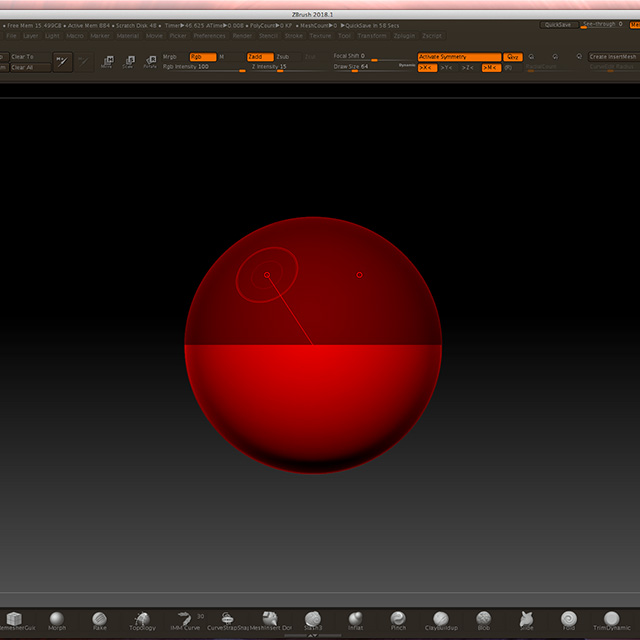This screenshot has width=640, height=640.
Task: Enable Y axis symmetry
Action: click(449, 68)
